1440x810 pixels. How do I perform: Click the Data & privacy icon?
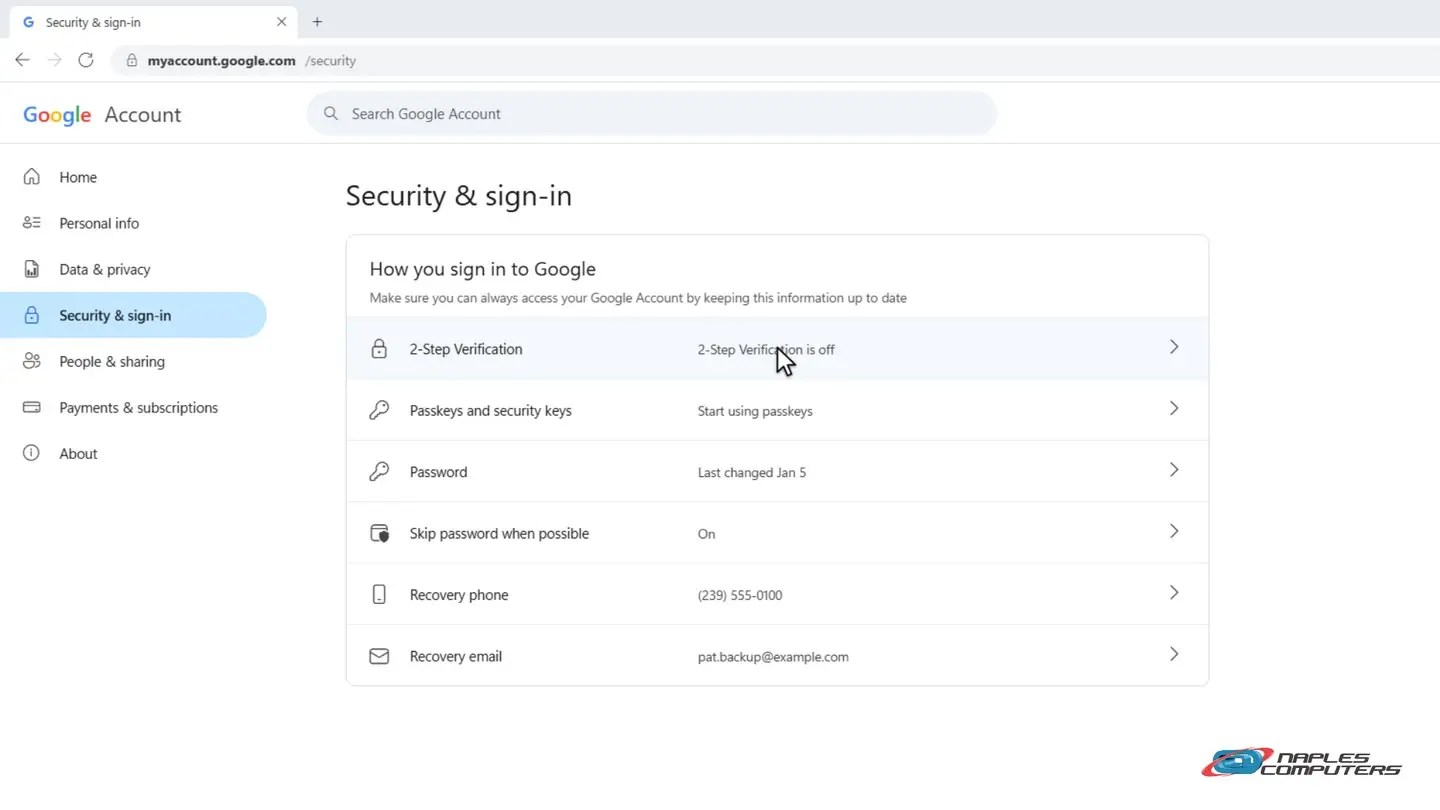32,269
